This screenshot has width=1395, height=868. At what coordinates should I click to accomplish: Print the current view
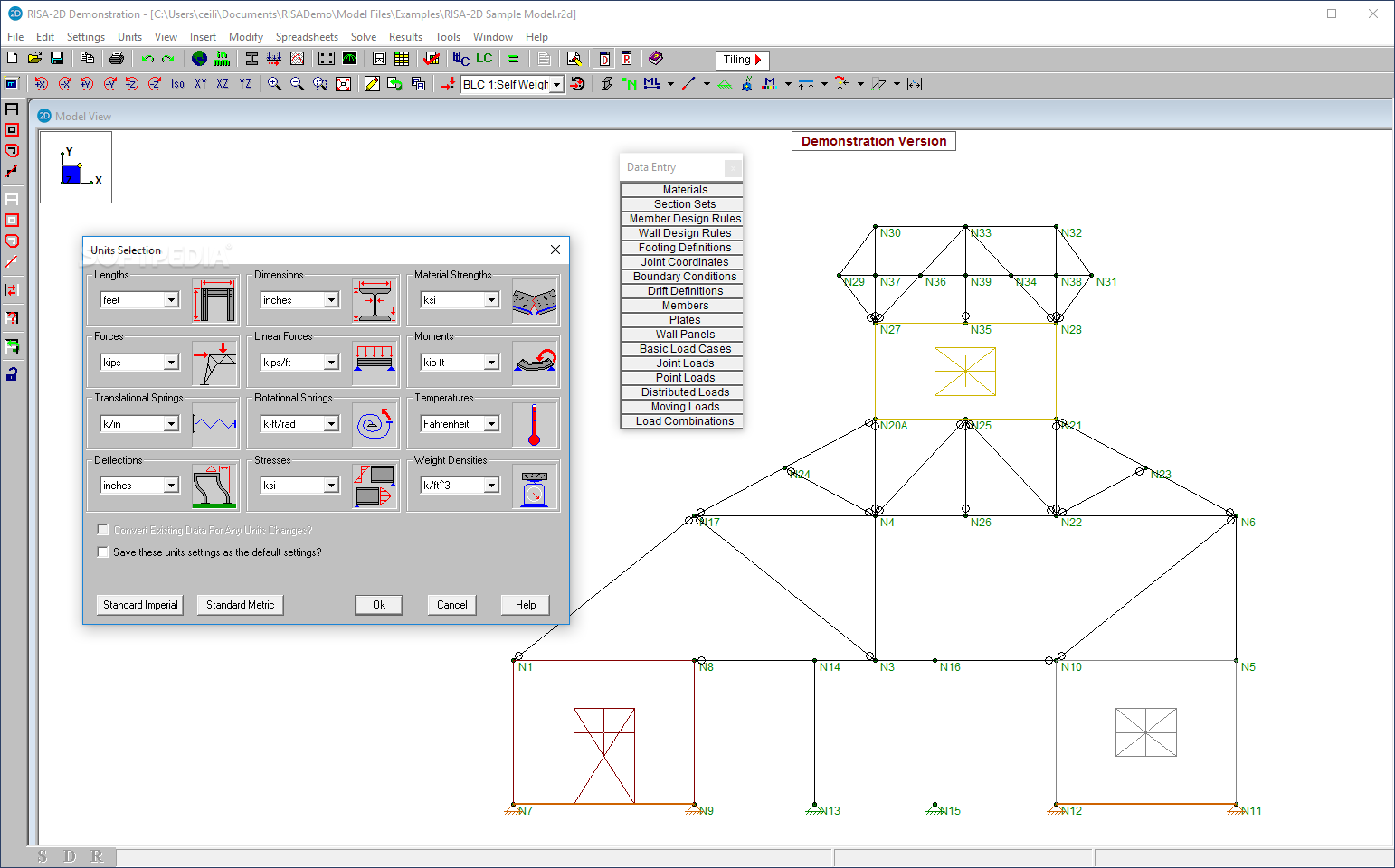(x=117, y=58)
